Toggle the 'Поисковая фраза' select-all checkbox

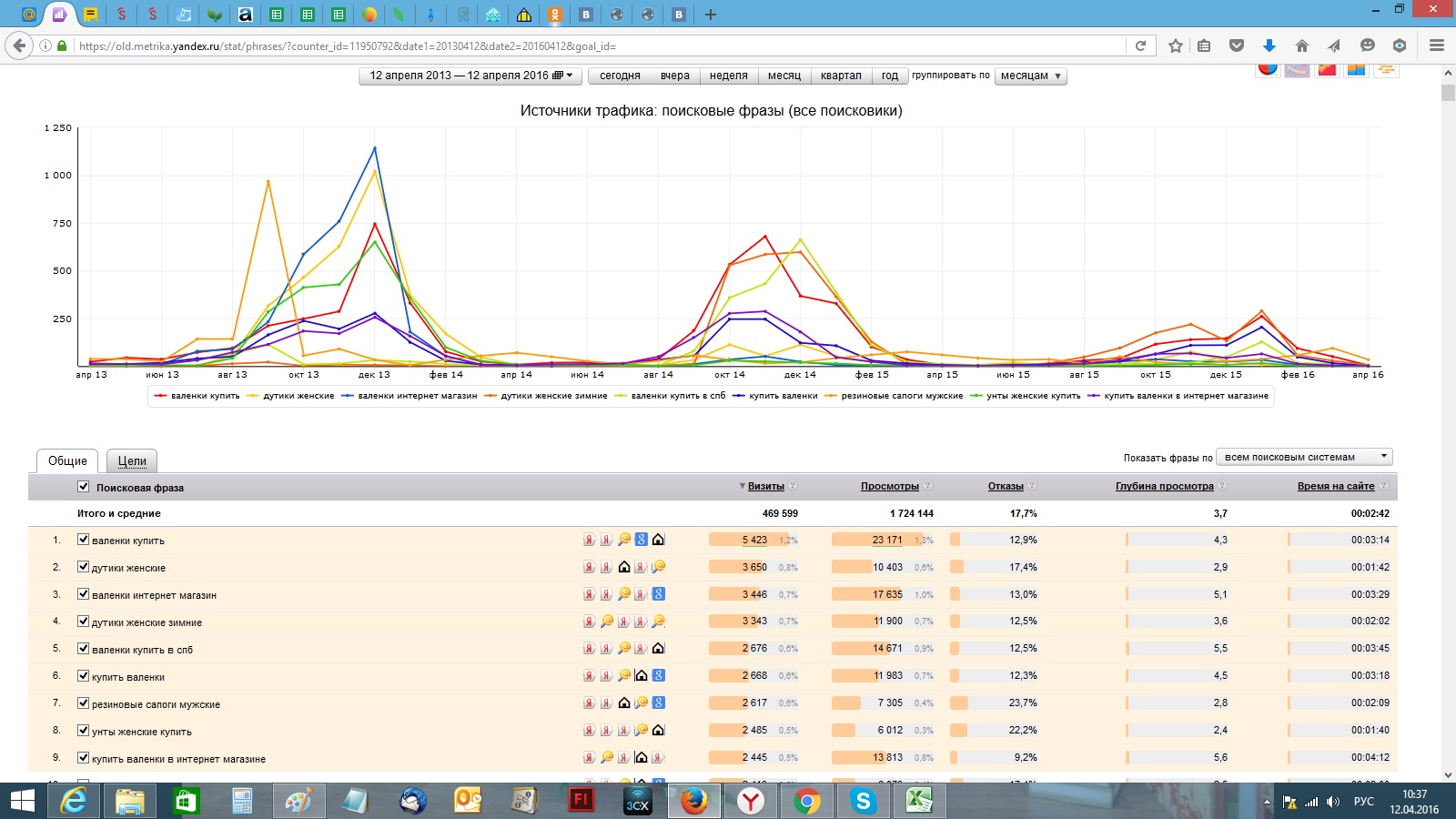click(84, 487)
